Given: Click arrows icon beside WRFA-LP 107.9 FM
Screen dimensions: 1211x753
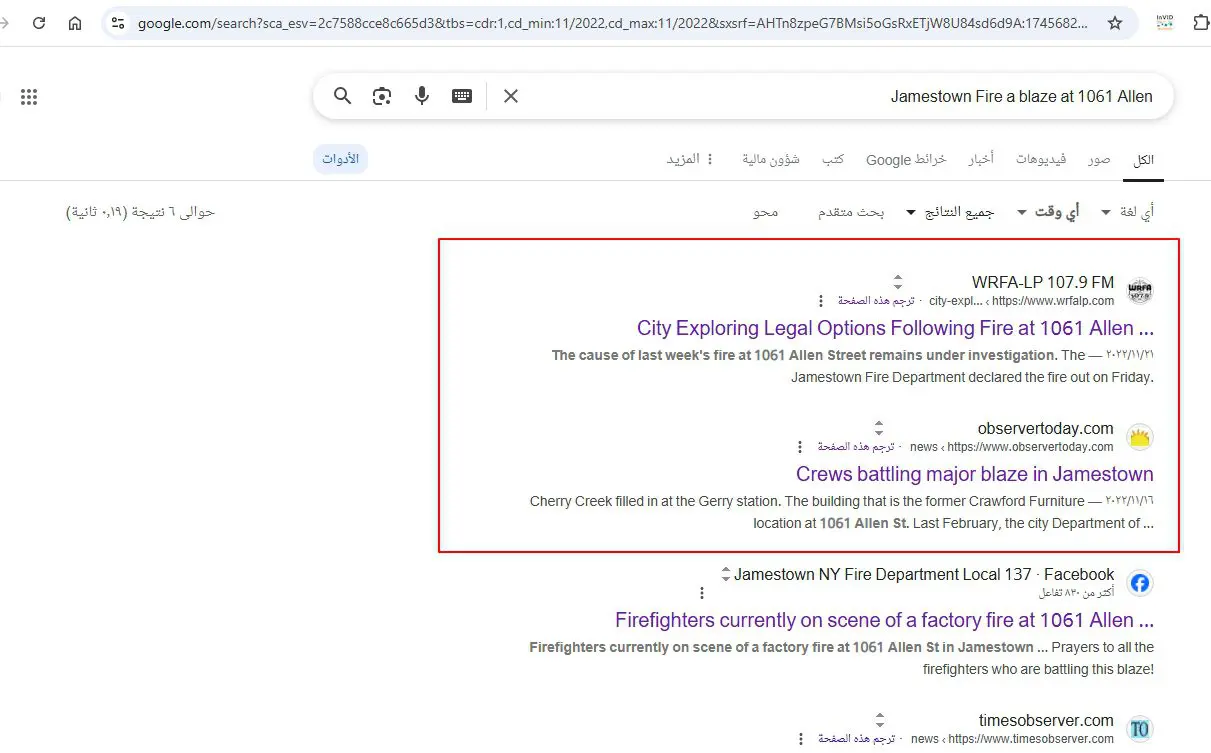Looking at the screenshot, I should coord(898,282).
